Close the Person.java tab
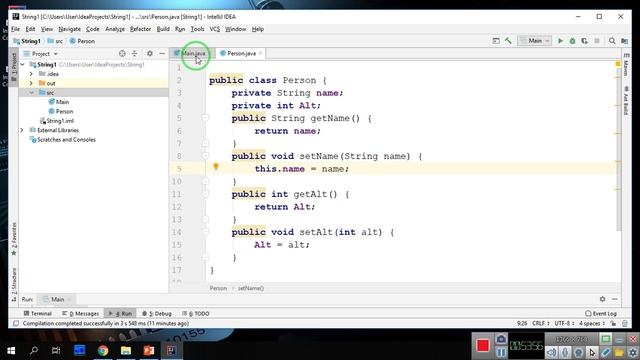This screenshot has width=640, height=360. [260, 53]
